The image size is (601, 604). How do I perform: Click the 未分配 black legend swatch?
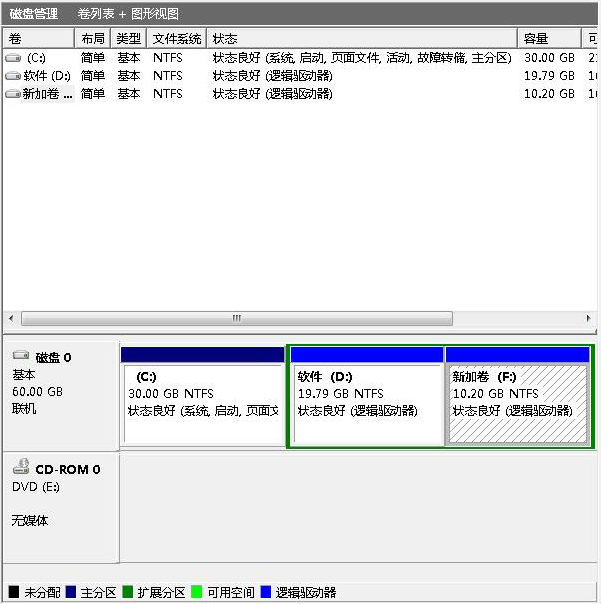point(14,592)
